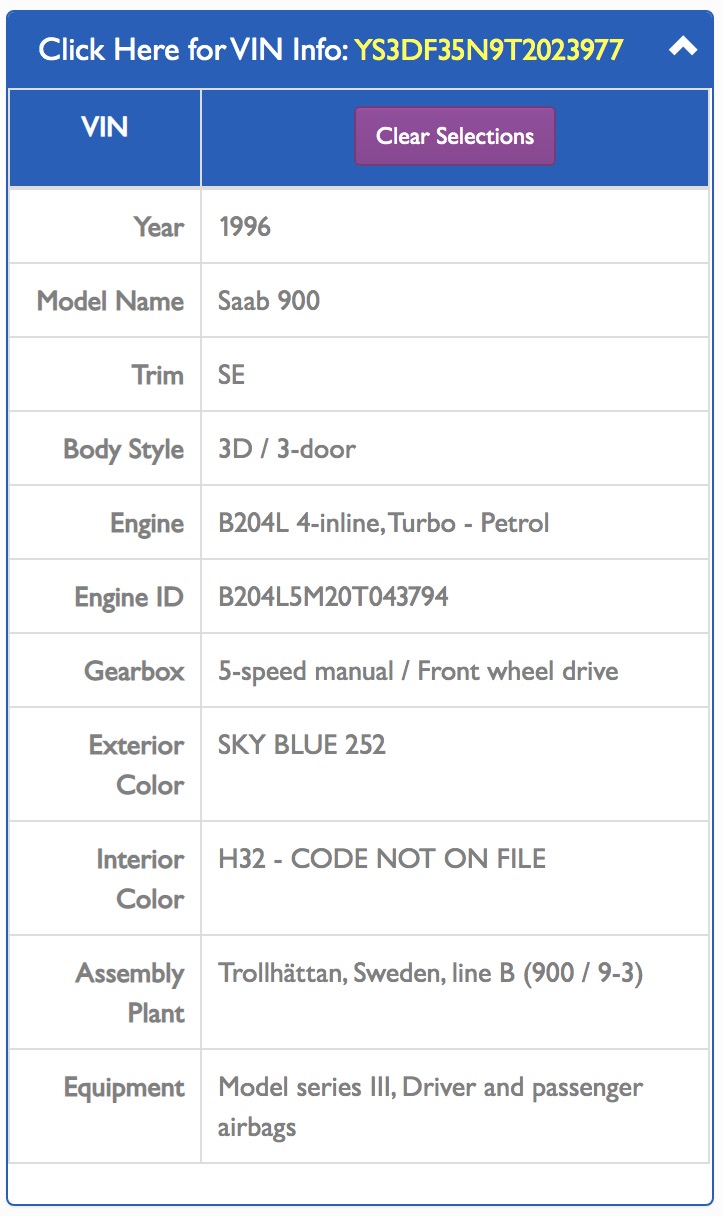The image size is (722, 1216).
Task: Click the Year row label
Action: tap(159, 227)
